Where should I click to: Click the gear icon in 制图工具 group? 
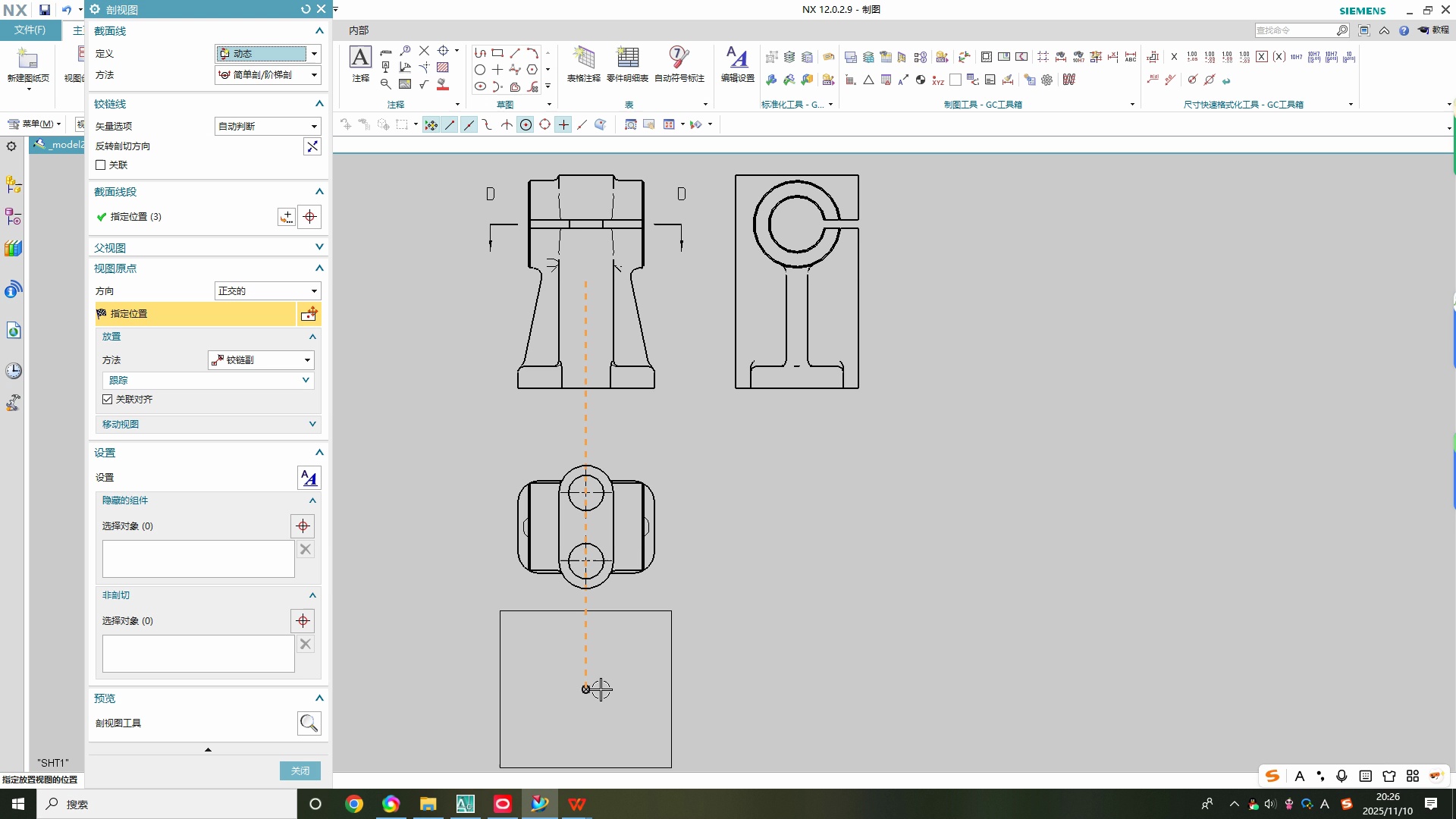1047,80
